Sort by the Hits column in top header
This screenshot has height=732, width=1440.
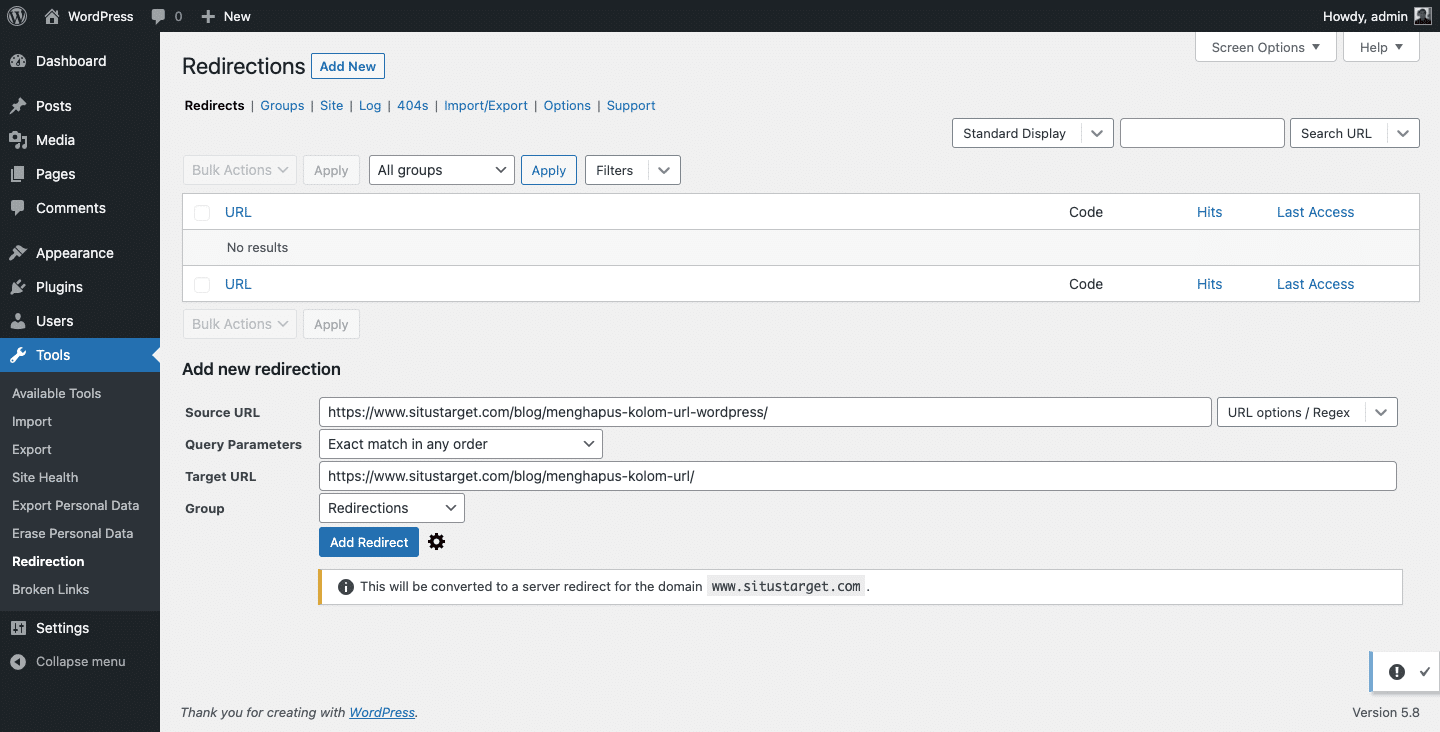(1210, 212)
